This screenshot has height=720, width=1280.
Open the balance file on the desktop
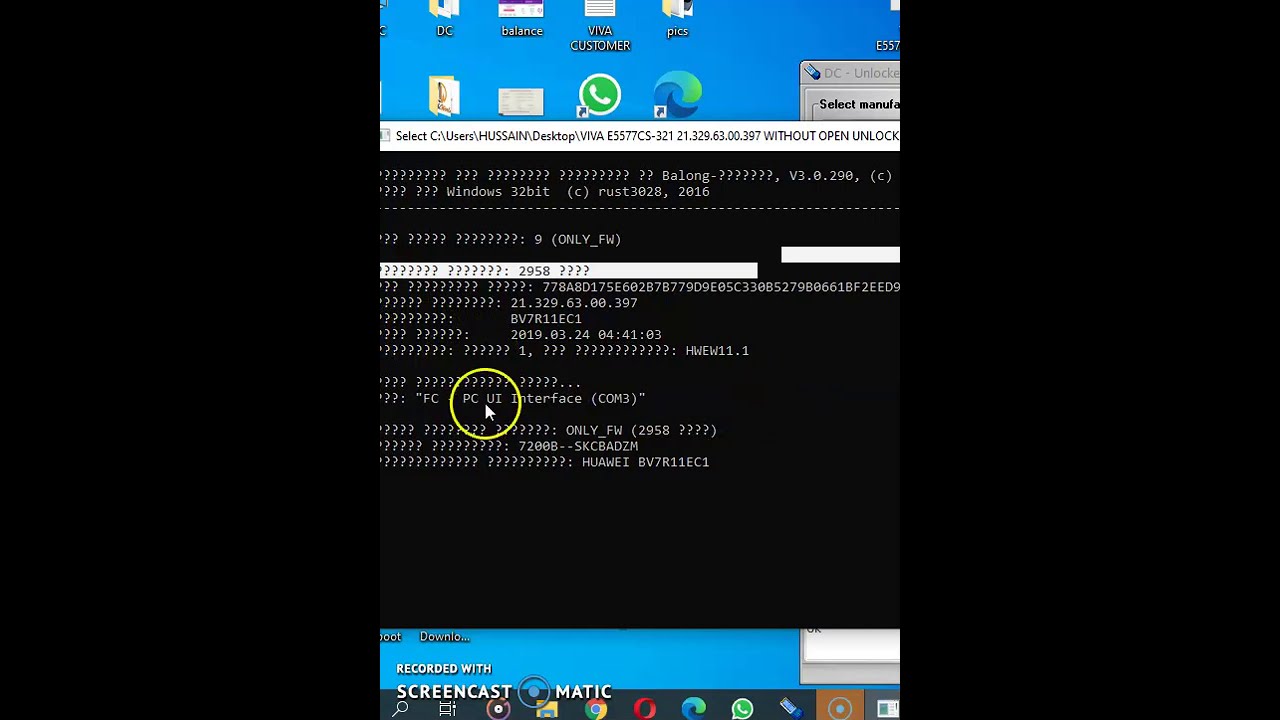521,12
